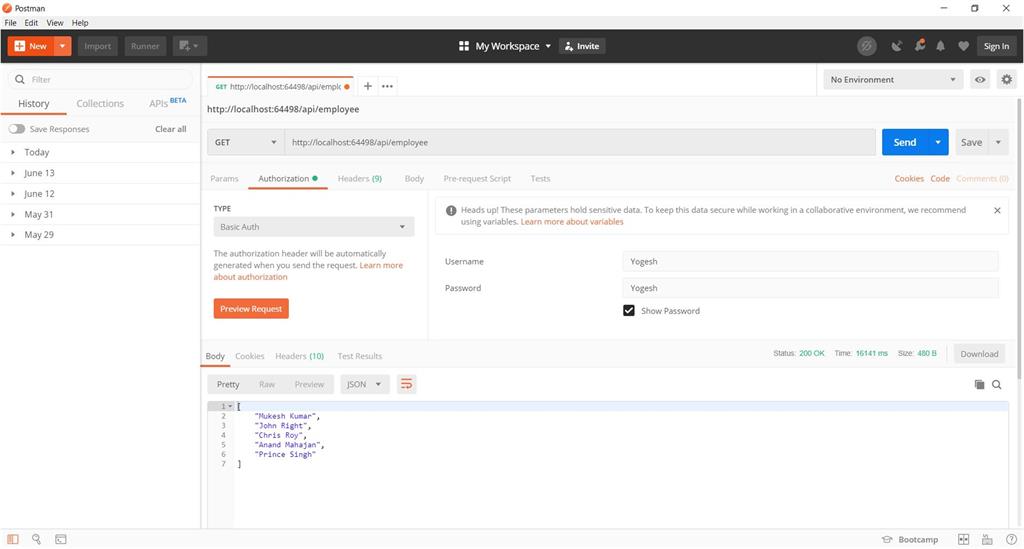The width and height of the screenshot is (1024, 549).
Task: Switch to the Collections tab
Action: (x=100, y=104)
